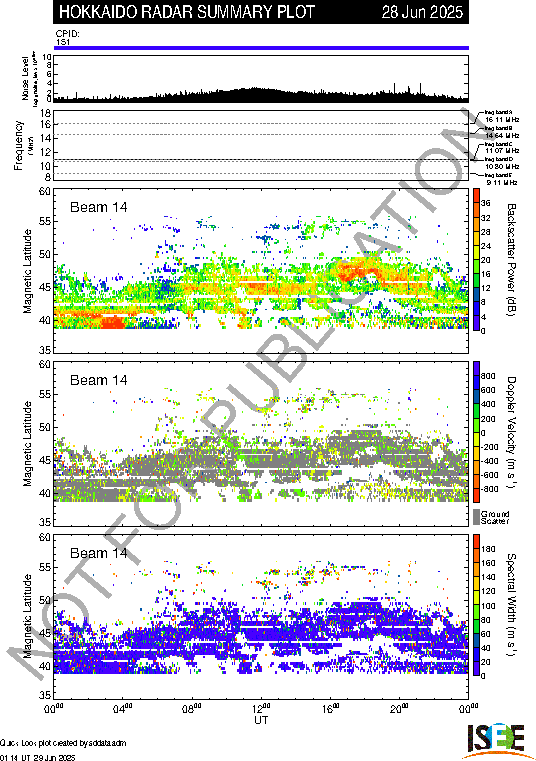The image size is (536, 761).
Task: Click the quick look plot credit text
Action: (64, 743)
